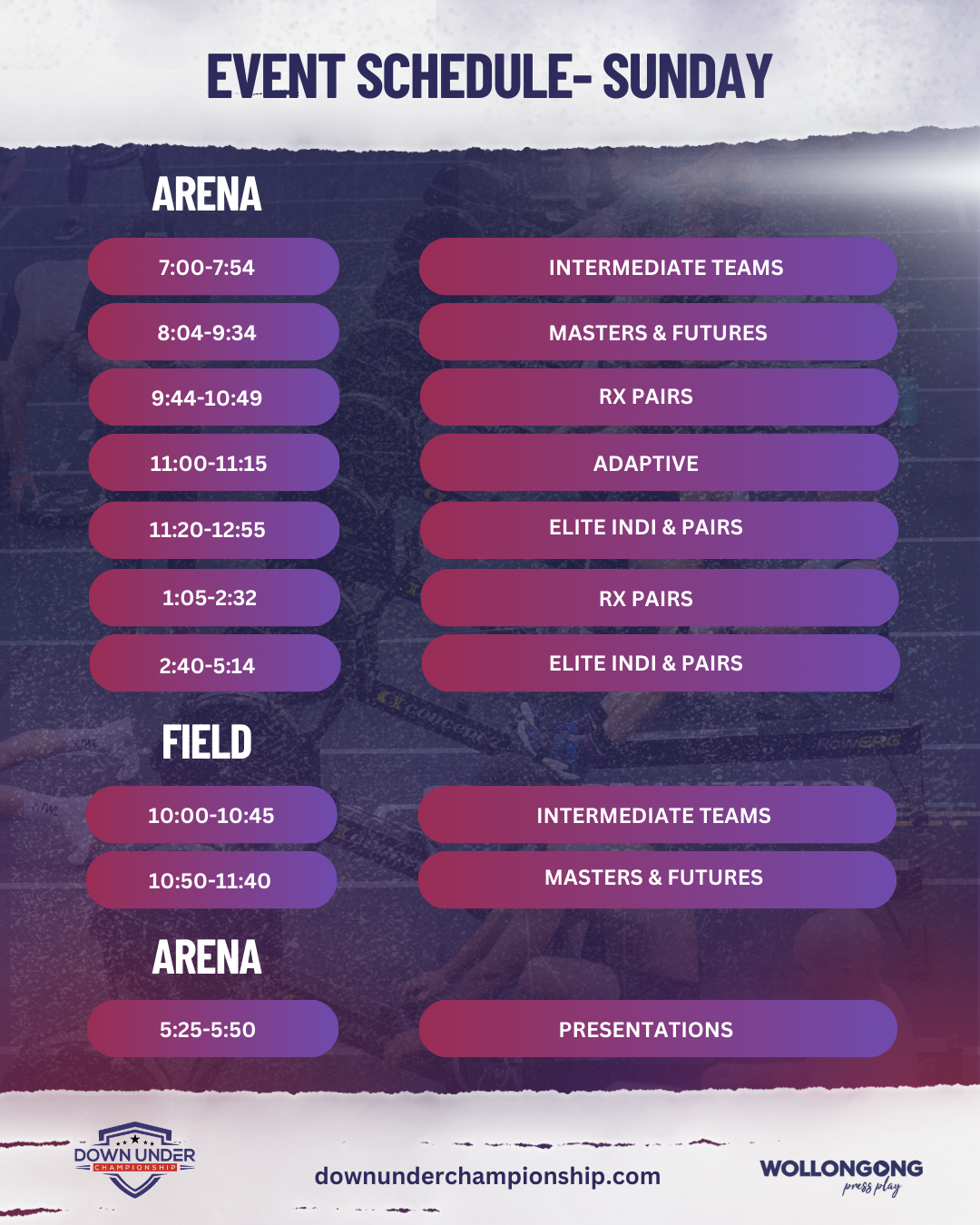Select the 1:05-2:32 time pill

214,598
